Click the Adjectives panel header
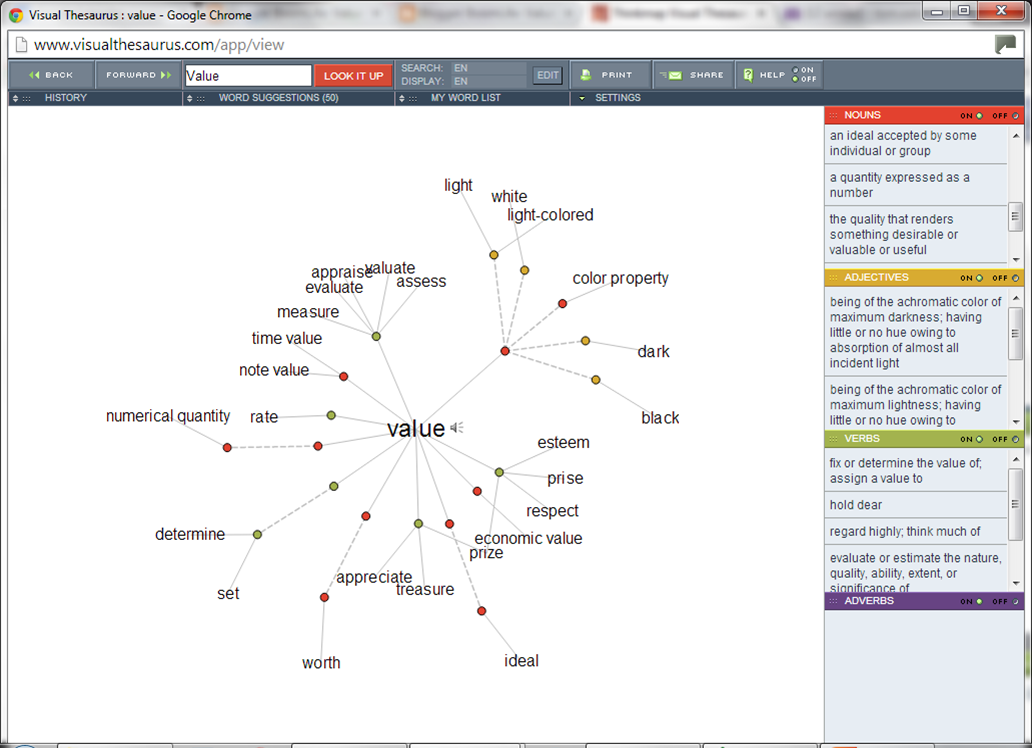This screenshot has width=1032, height=748. click(923, 277)
